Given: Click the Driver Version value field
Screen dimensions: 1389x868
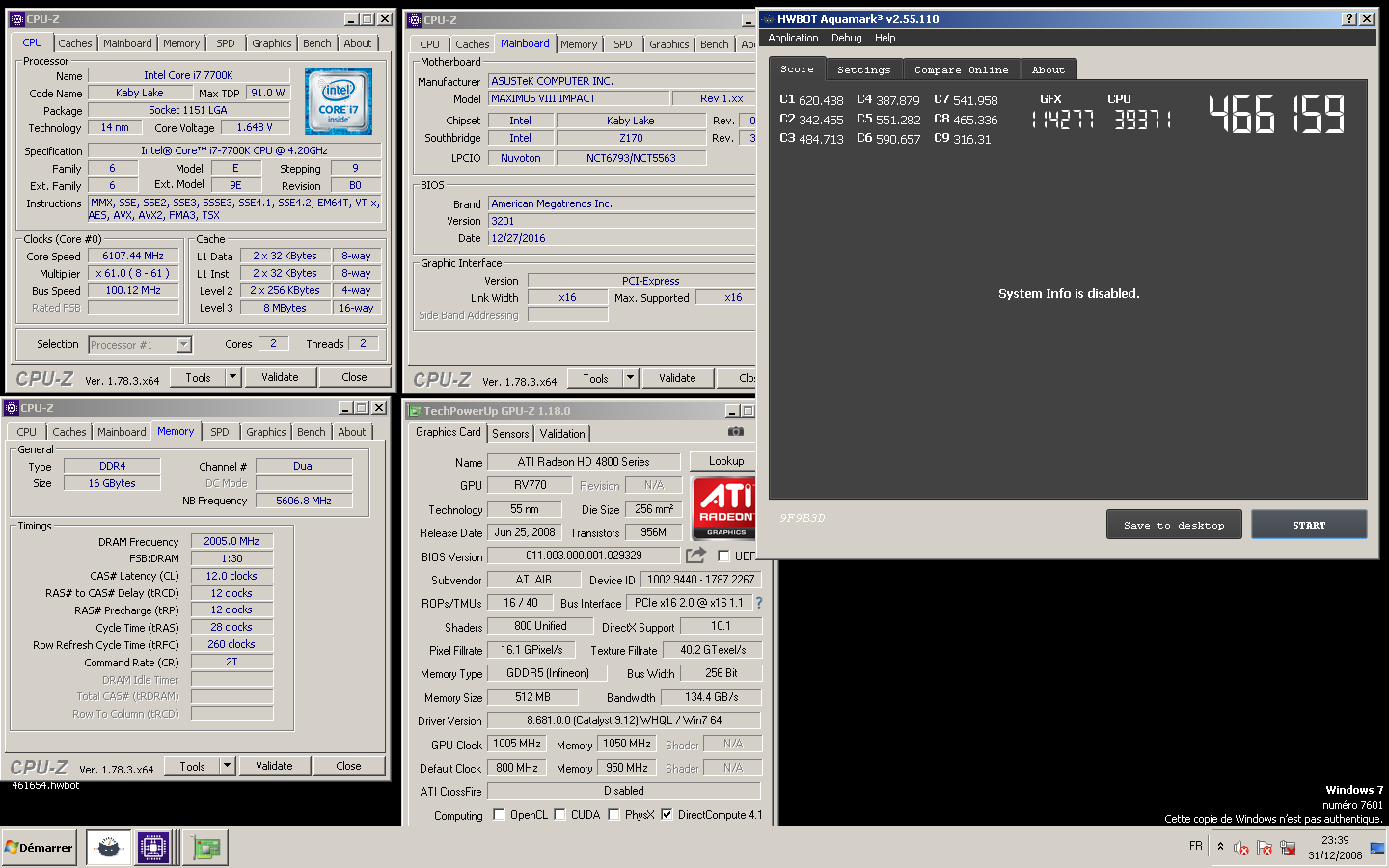Looking at the screenshot, I should click(x=624, y=720).
